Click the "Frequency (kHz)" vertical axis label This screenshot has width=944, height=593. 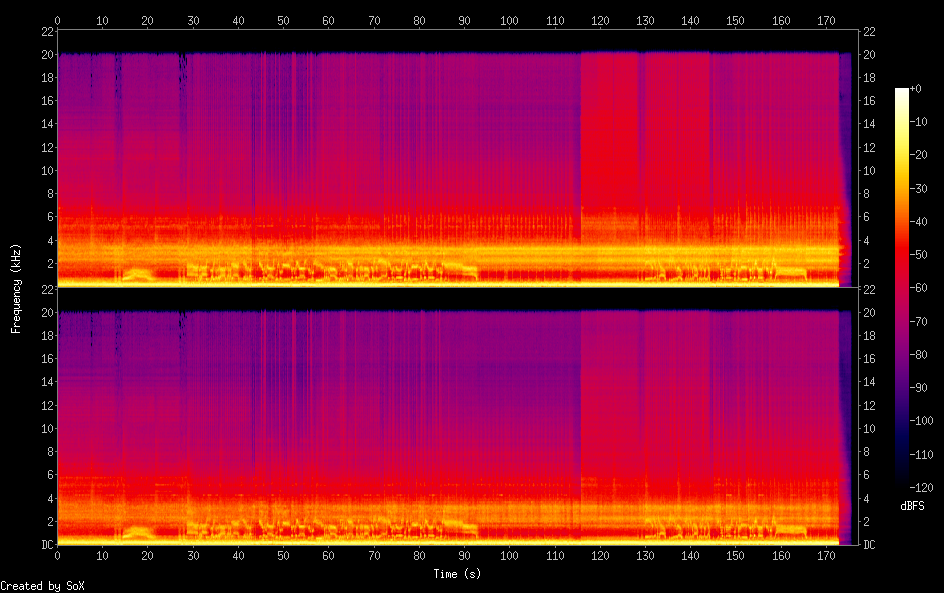[x=16, y=288]
